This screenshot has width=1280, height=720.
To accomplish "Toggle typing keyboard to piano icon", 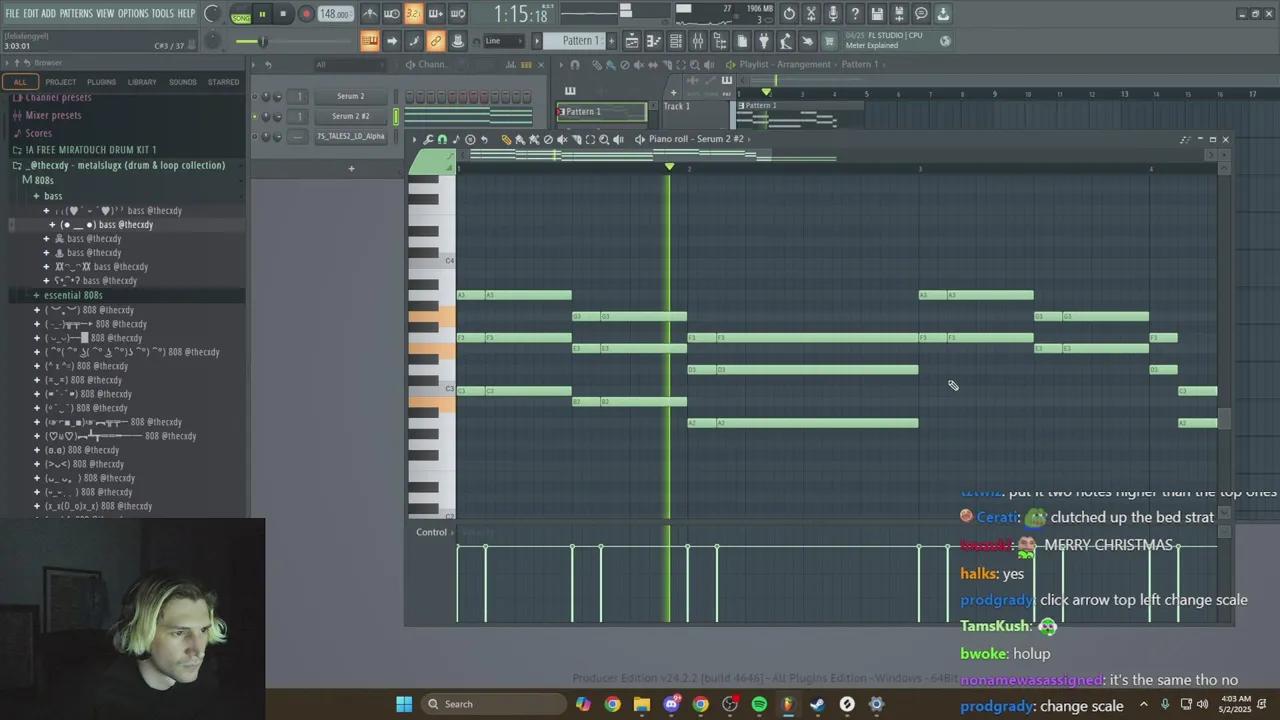I will click(x=369, y=41).
